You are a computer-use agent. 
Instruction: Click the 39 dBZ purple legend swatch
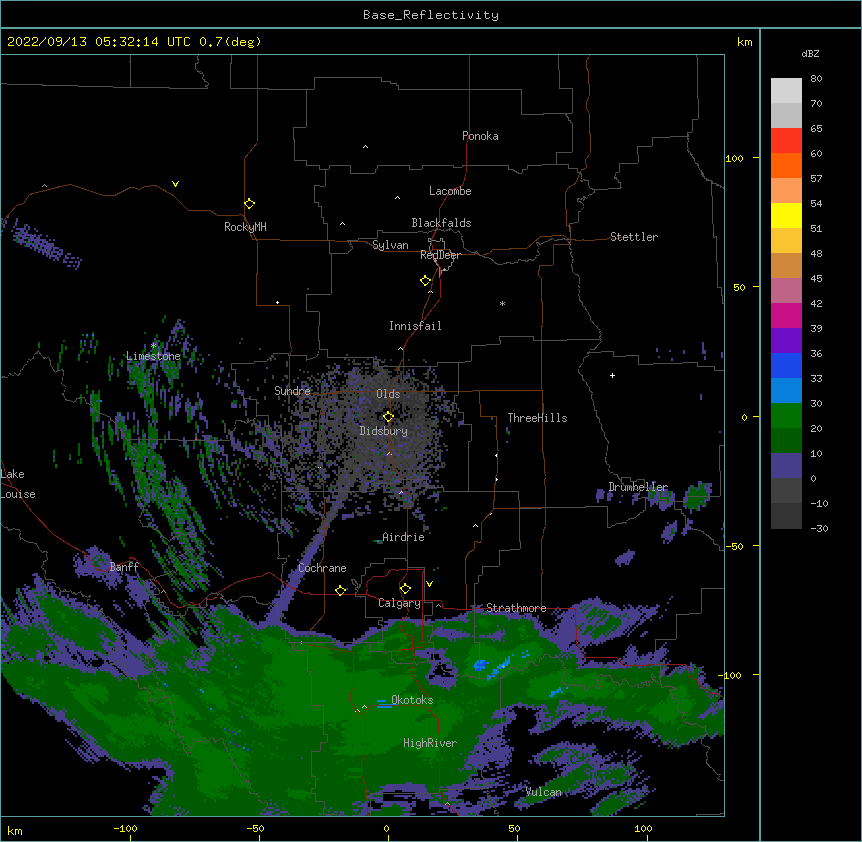[x=786, y=341]
